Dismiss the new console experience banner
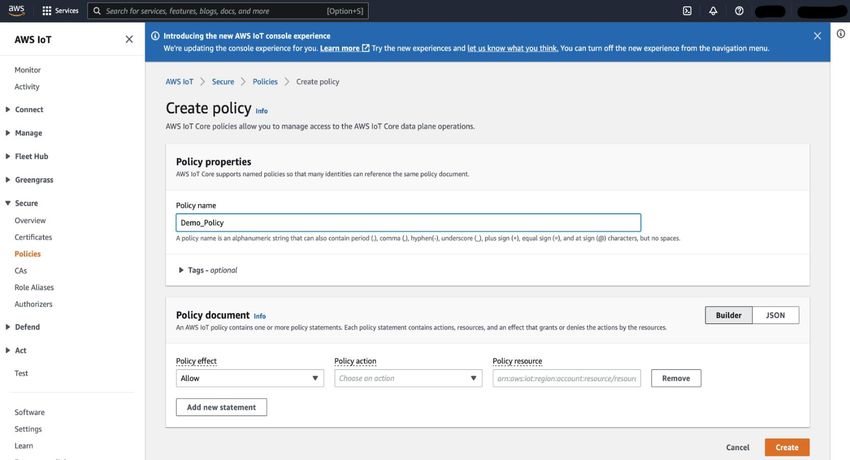The width and height of the screenshot is (850, 460). pos(817,36)
